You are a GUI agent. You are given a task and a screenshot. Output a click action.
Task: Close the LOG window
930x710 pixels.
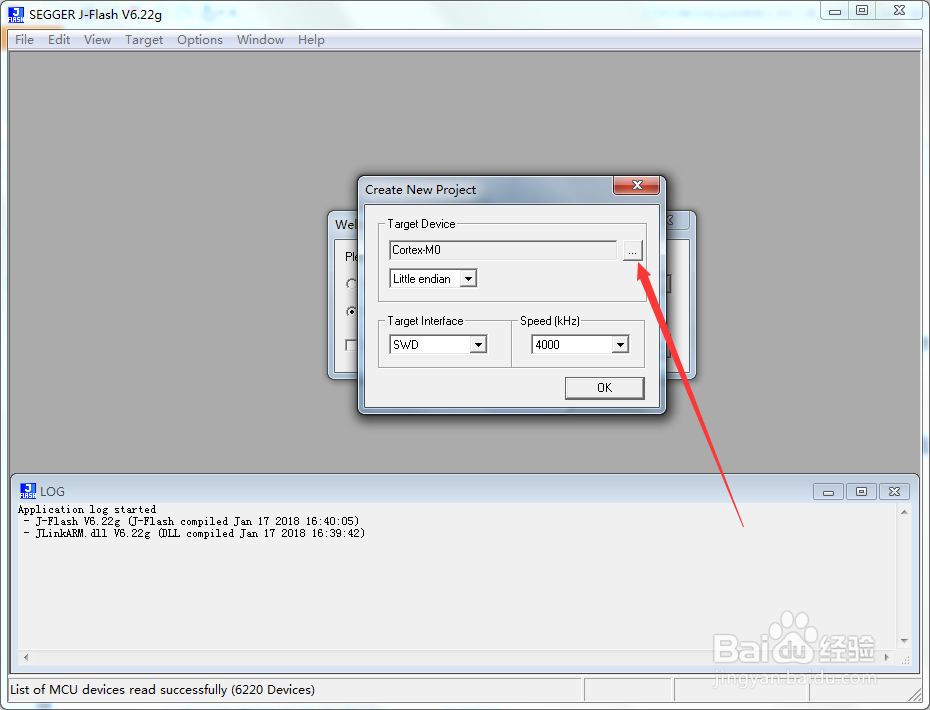pos(894,492)
